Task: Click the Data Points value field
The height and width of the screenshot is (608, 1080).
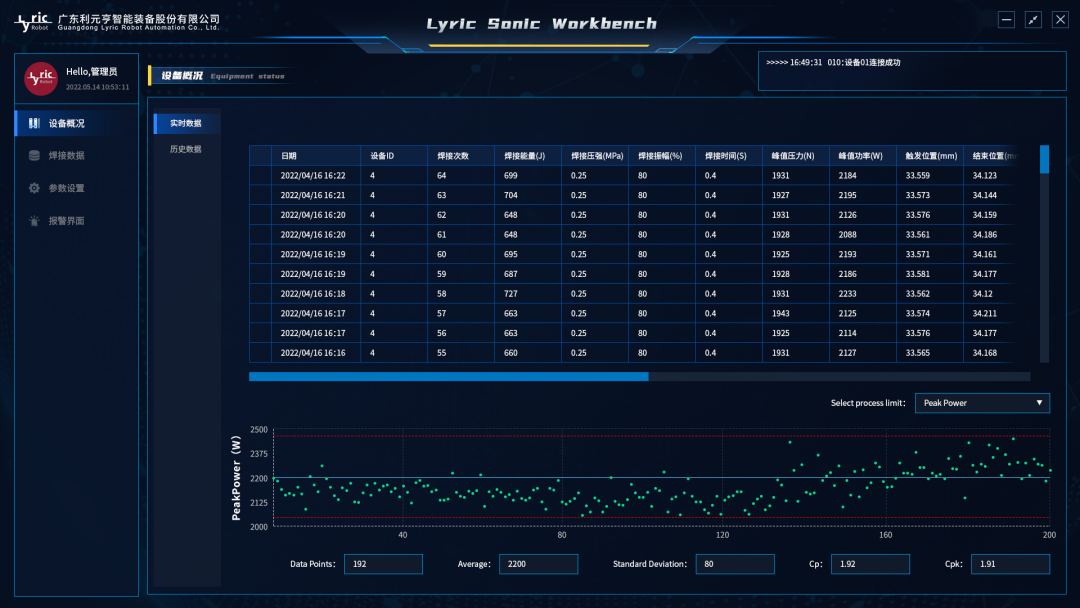Action: 383,564
